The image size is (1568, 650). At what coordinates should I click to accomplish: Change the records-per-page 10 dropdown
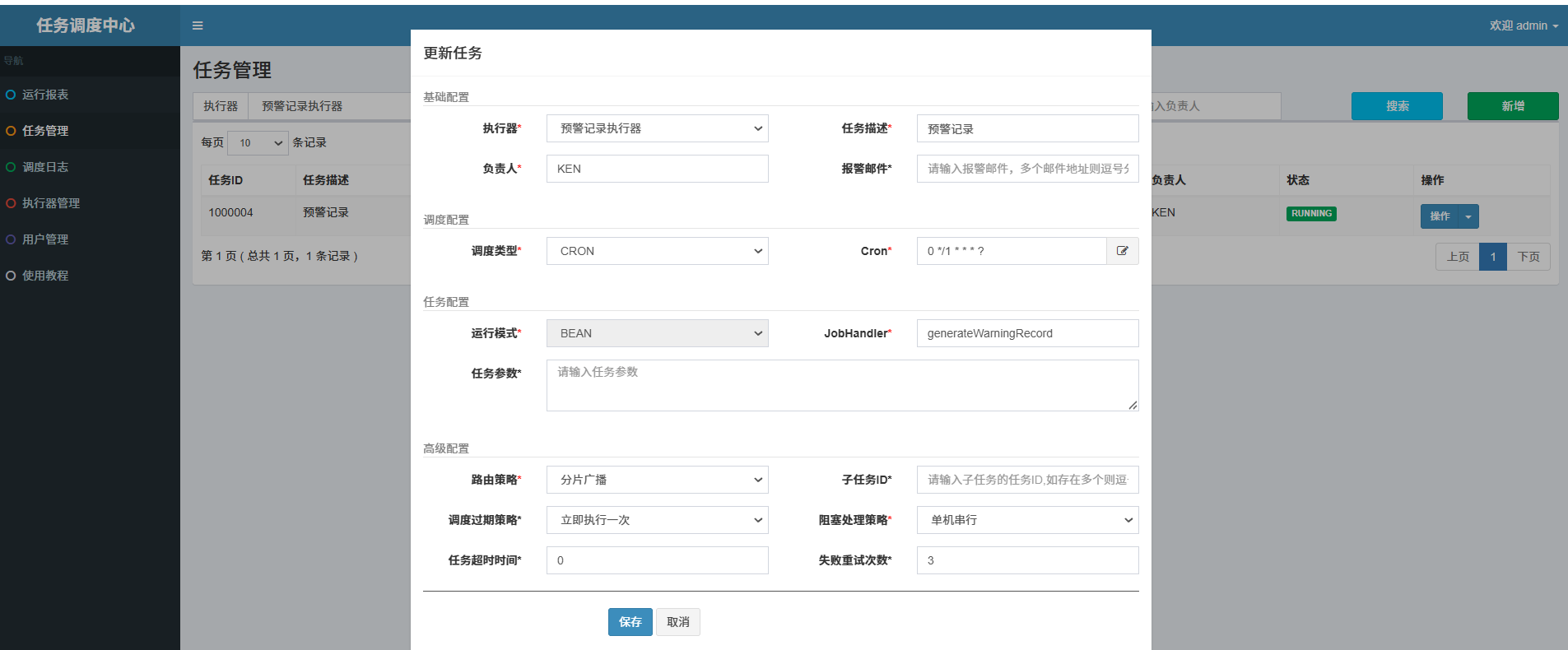pyautogui.click(x=258, y=143)
